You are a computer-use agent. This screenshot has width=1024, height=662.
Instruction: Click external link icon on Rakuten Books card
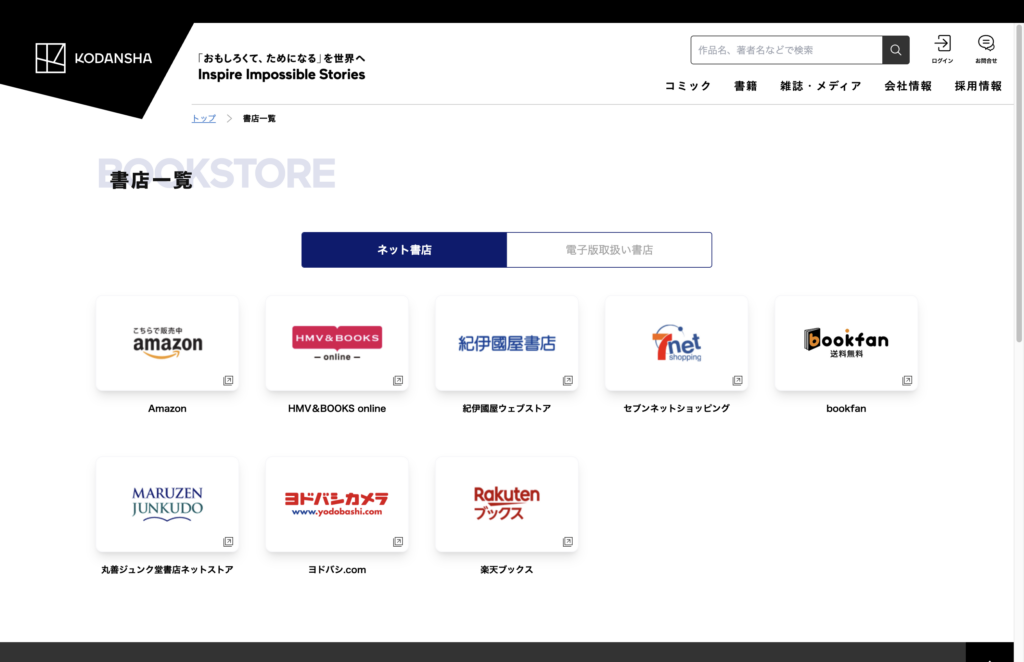(x=568, y=542)
